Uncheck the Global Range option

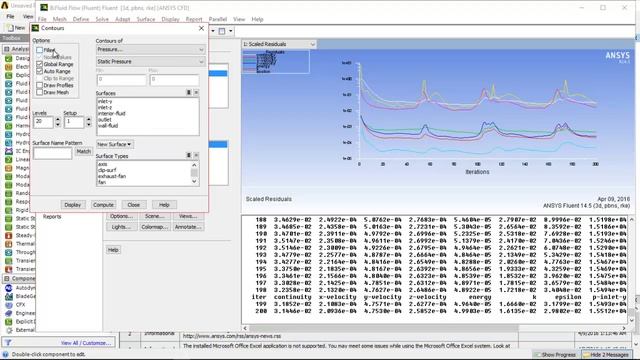40,64
